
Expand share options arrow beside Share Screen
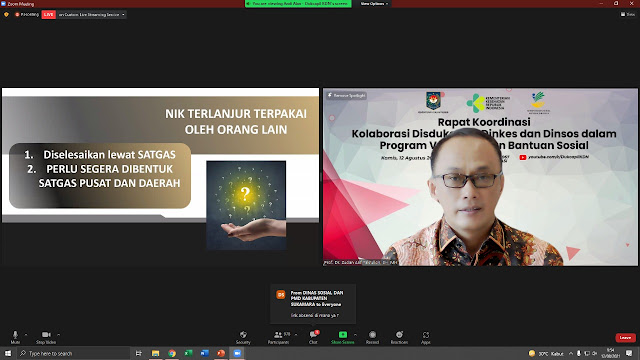(355, 335)
